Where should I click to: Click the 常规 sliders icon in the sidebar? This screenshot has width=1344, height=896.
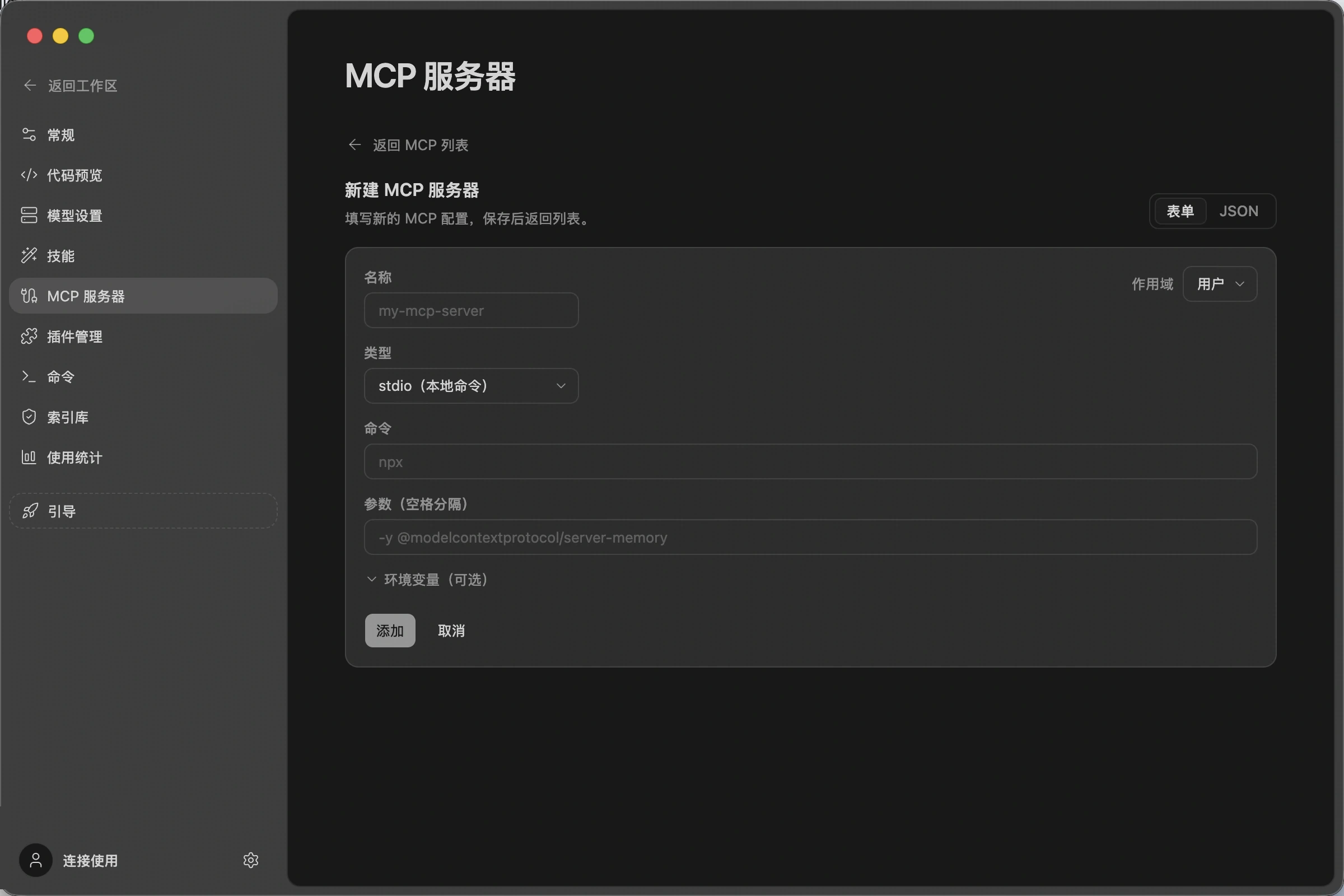[29, 135]
